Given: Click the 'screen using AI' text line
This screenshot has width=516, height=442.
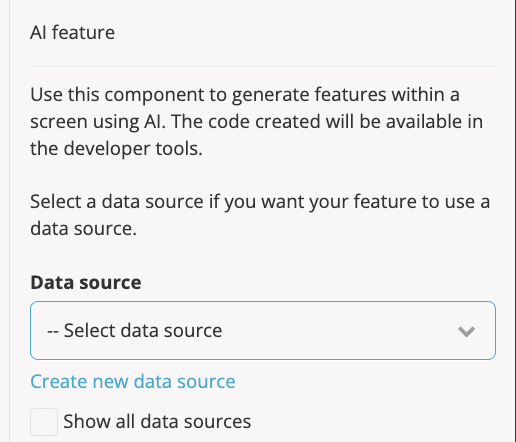Looking at the screenshot, I should [97, 122].
